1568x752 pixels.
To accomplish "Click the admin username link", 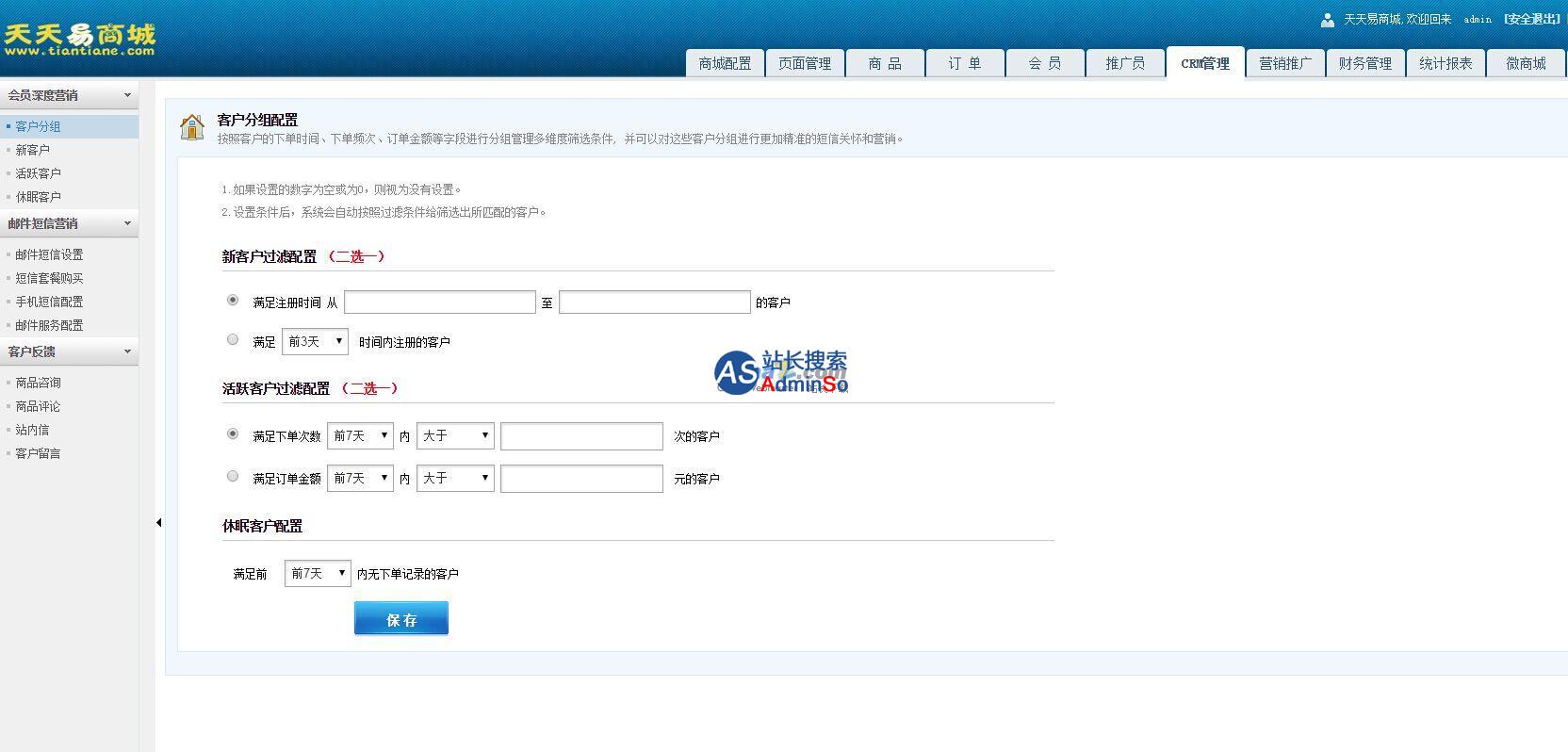I will 1478,20.
